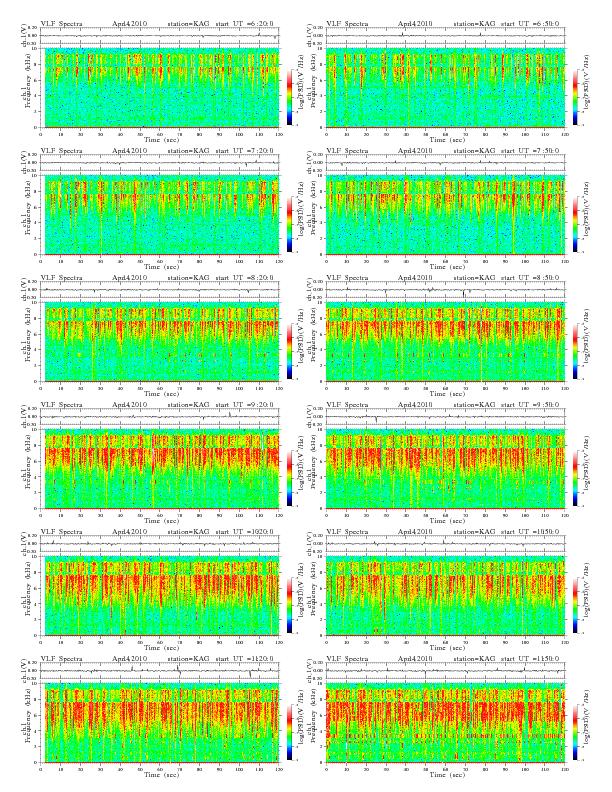Click the ch.1 waveform strip above the 8:50:0 spectrogram
This screenshot has width=612, height=792.
tap(446, 290)
